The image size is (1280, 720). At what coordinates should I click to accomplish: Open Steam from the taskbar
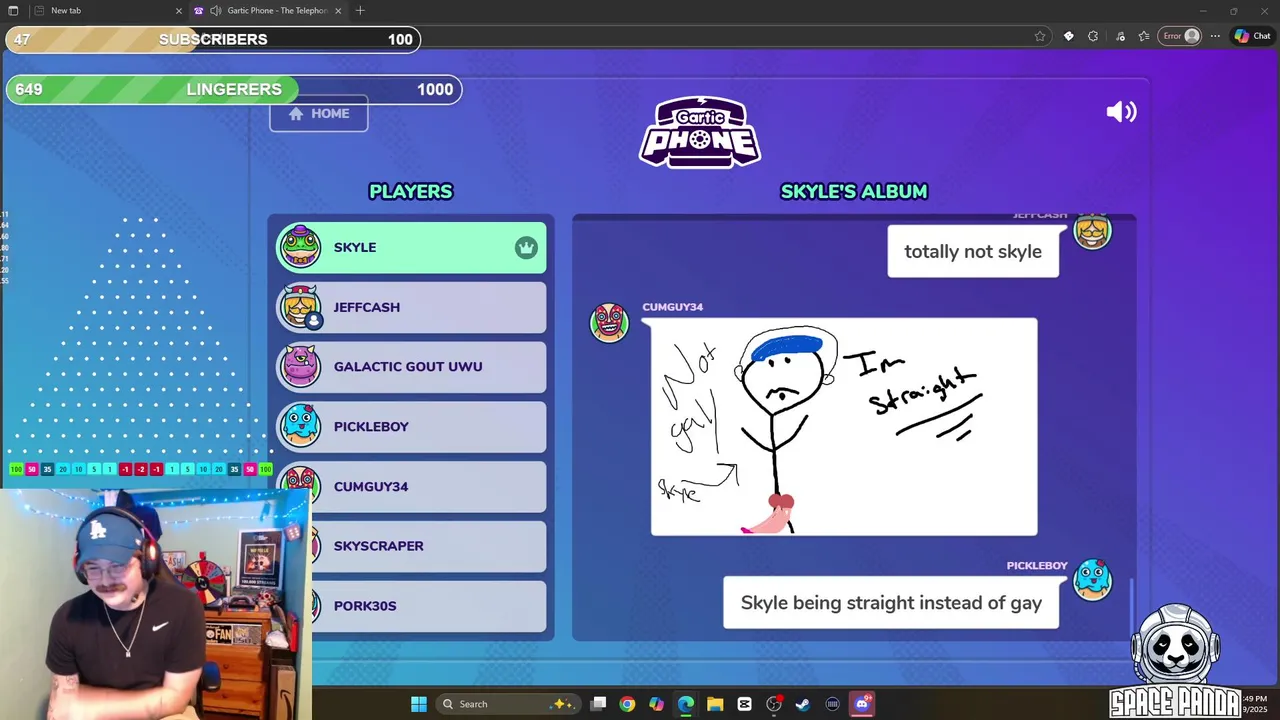tap(803, 704)
